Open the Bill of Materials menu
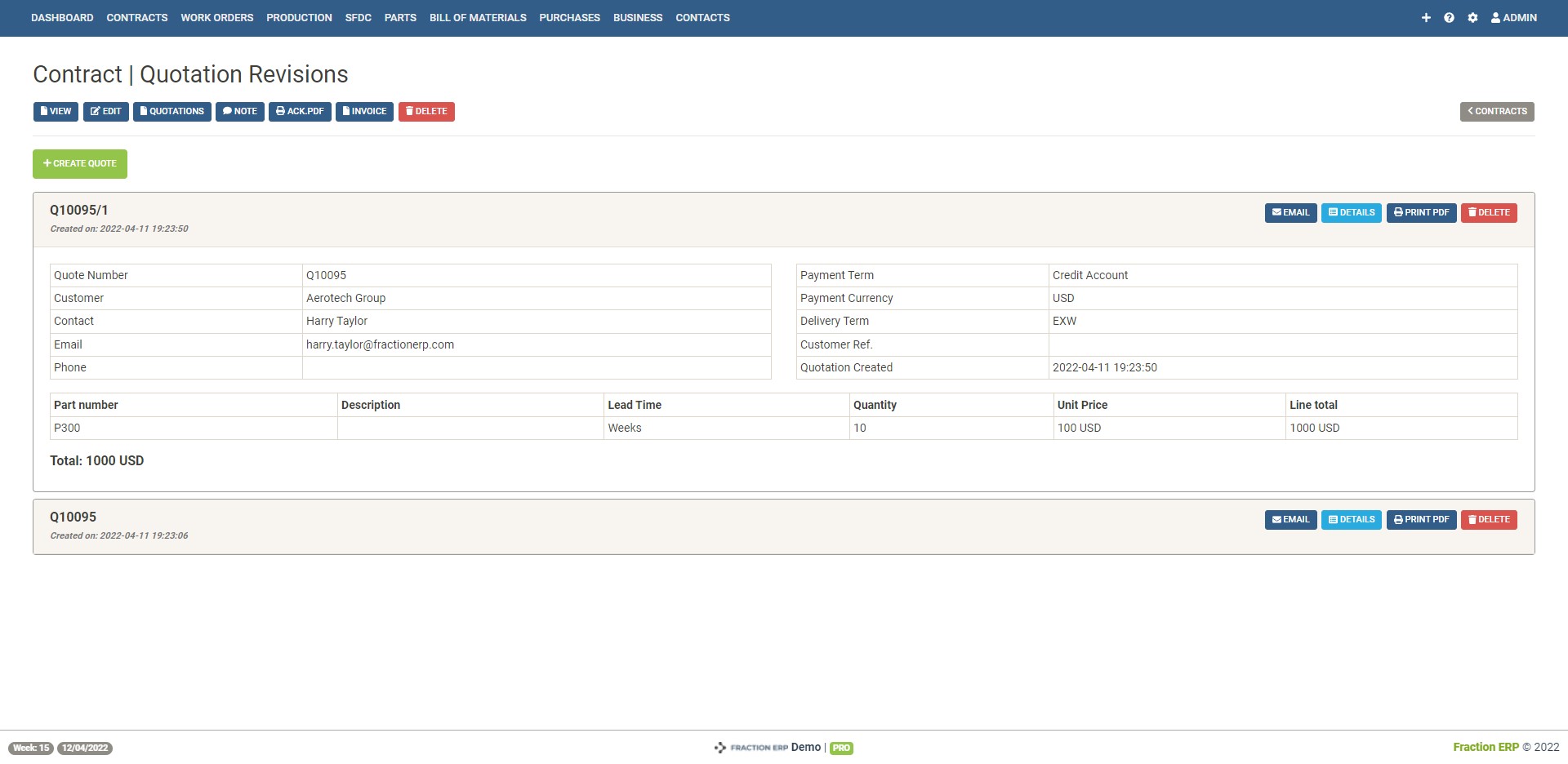Screen dimensions: 1568x764 tap(478, 18)
